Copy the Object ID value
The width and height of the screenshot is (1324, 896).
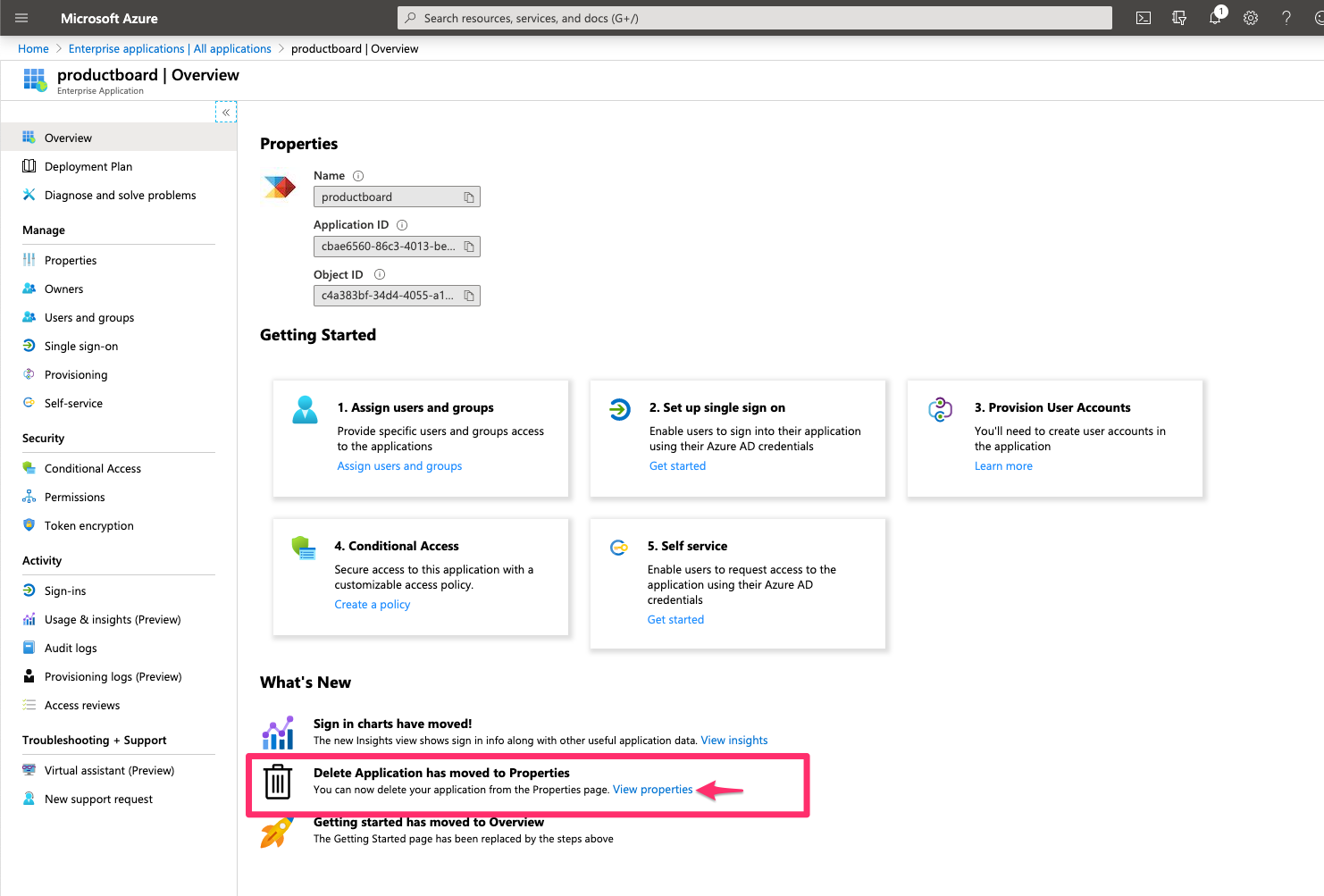tap(469, 296)
